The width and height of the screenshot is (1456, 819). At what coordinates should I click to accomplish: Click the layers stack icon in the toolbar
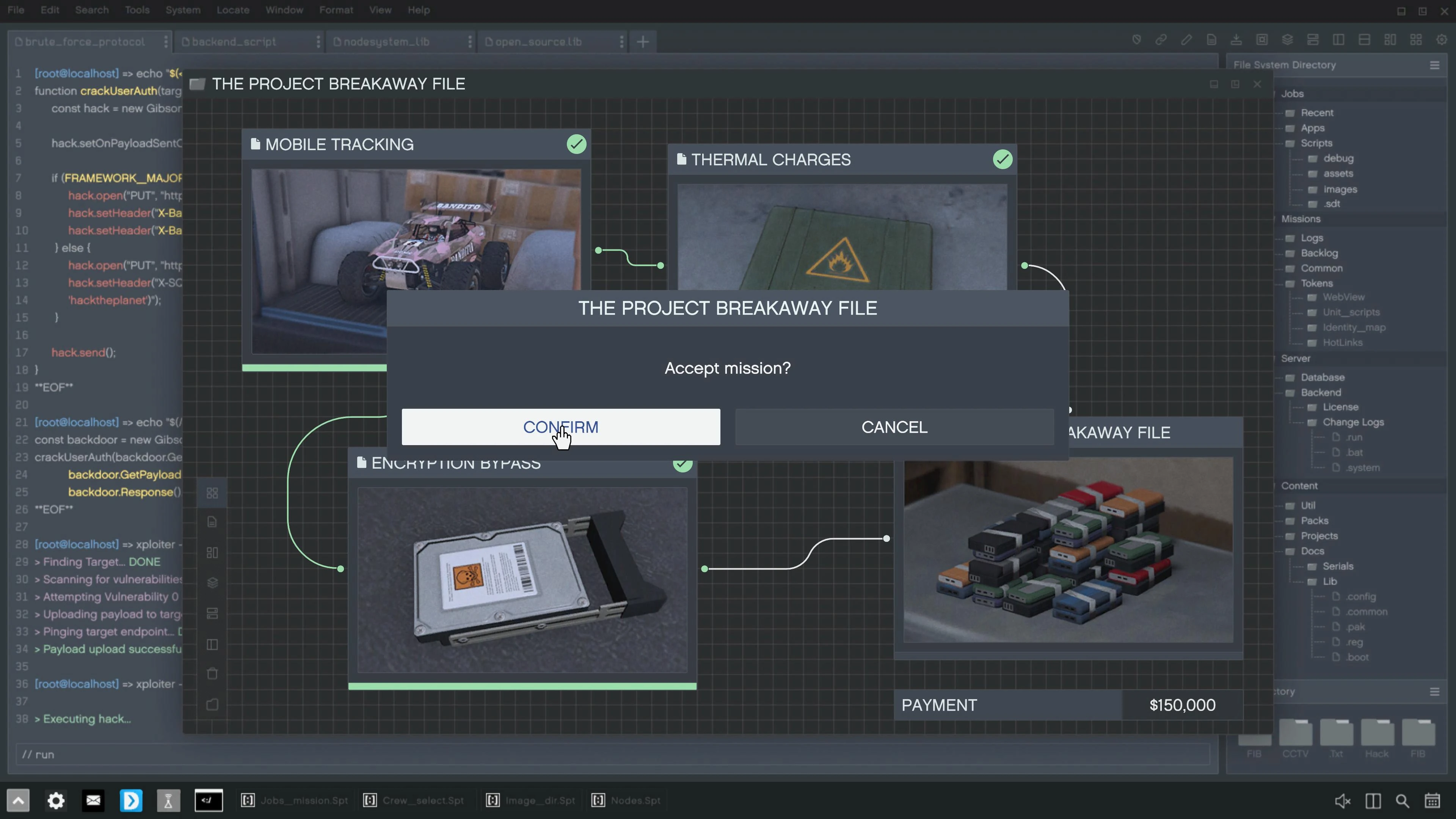[1287, 39]
